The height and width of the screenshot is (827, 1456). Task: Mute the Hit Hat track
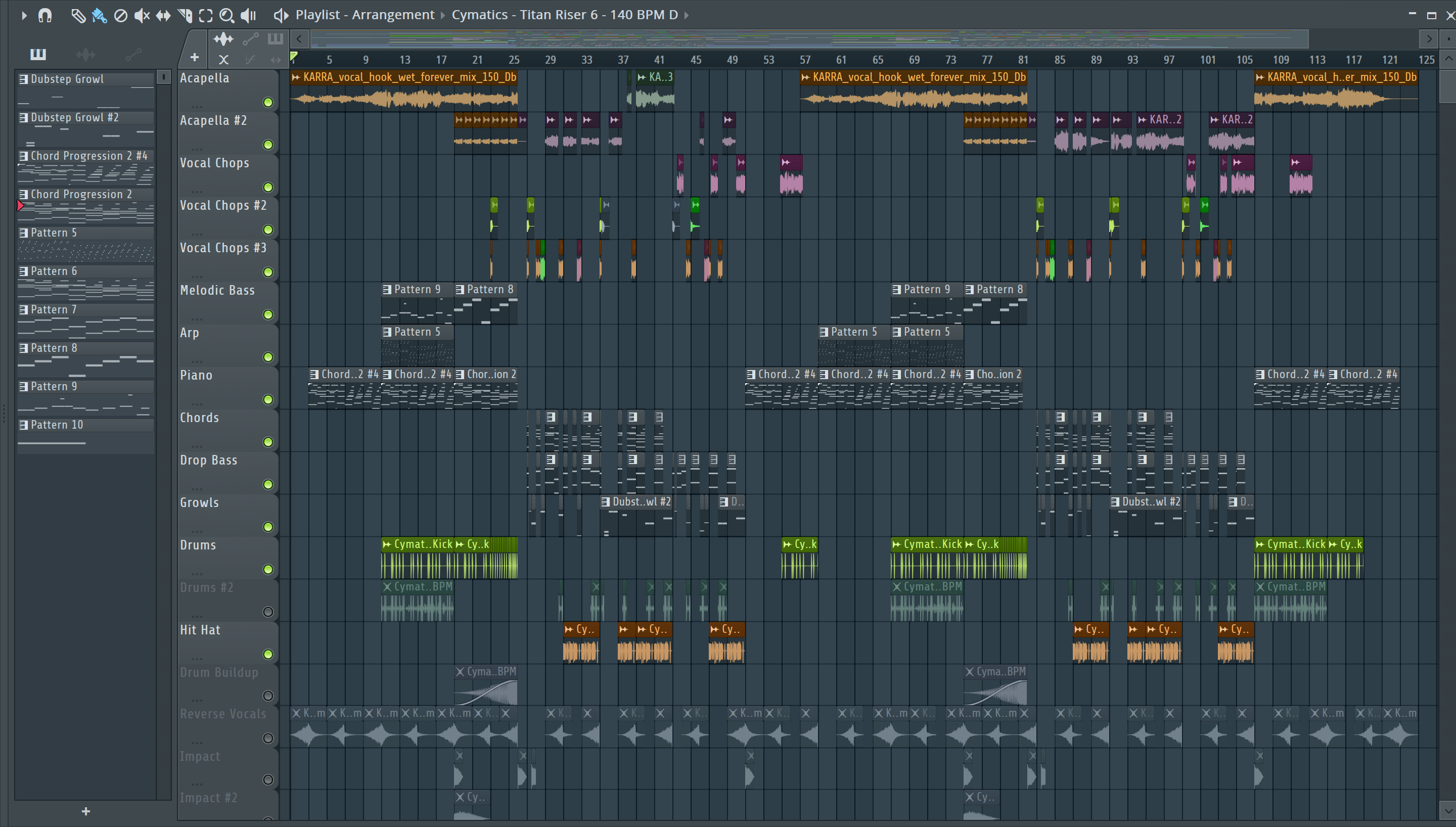click(268, 654)
